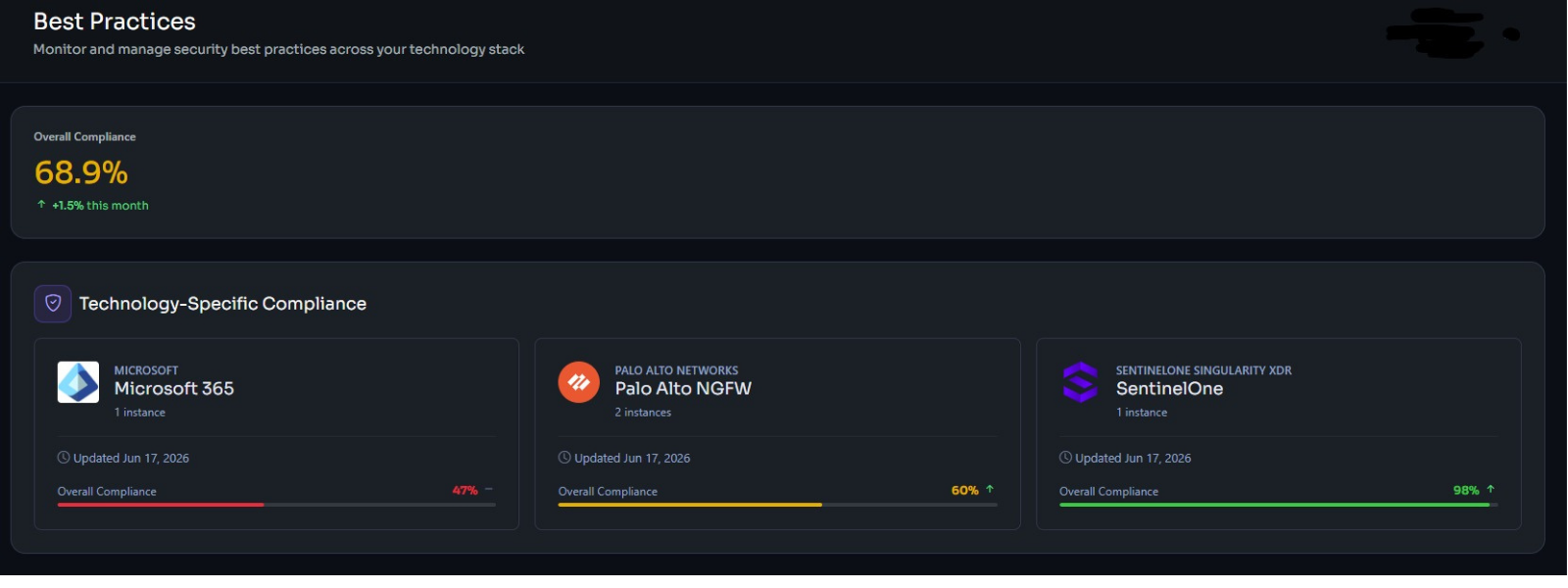Click the 'MICROSOFT' vendor label
Viewport: 1568px width, 588px height.
click(x=146, y=370)
